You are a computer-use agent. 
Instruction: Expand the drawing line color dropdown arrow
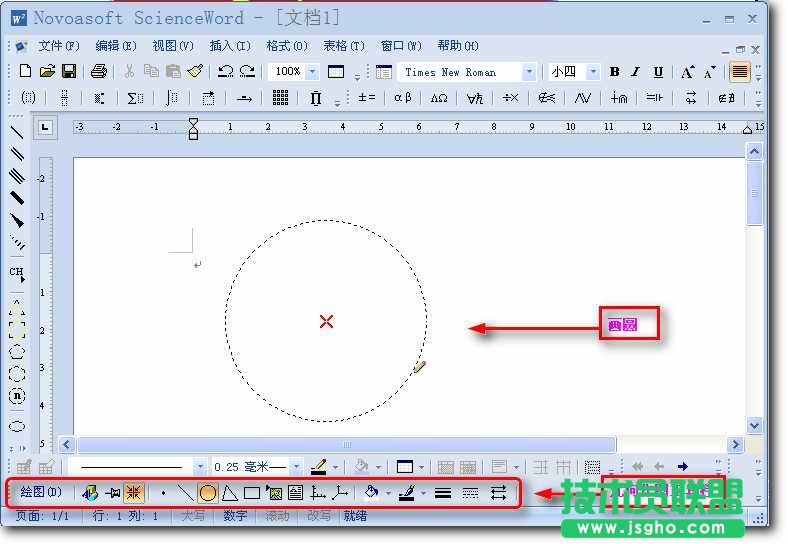(423, 493)
